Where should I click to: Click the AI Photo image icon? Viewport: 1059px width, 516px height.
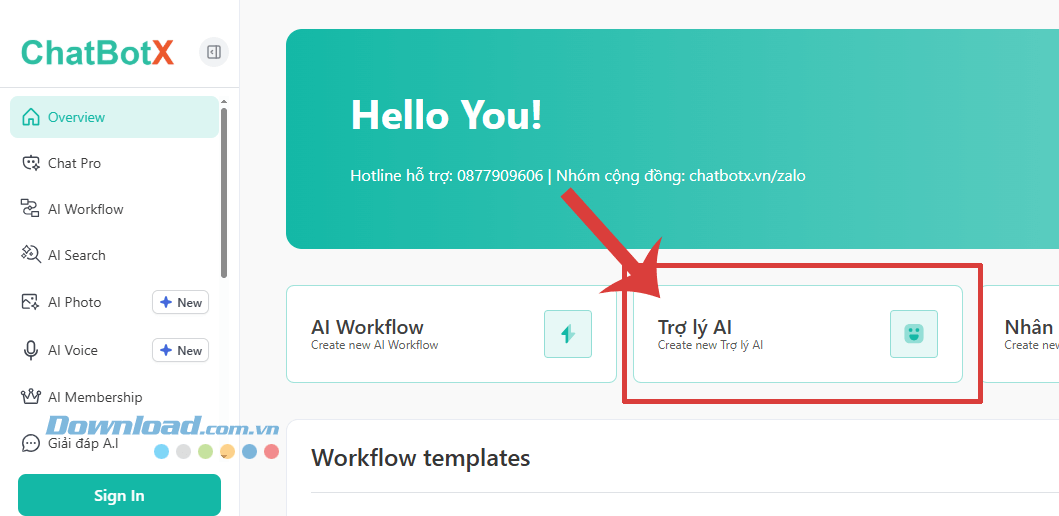click(31, 302)
